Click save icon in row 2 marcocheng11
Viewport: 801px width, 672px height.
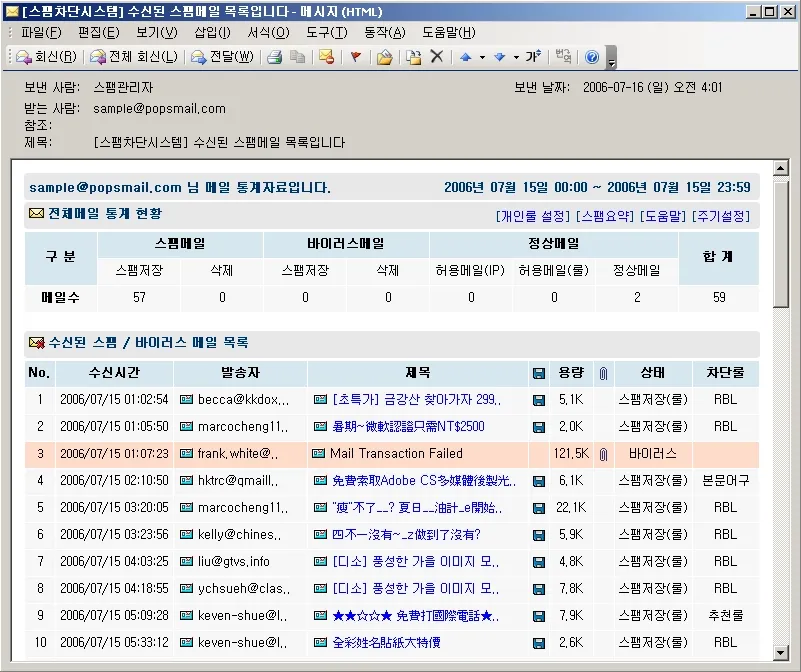pyautogui.click(x=538, y=427)
